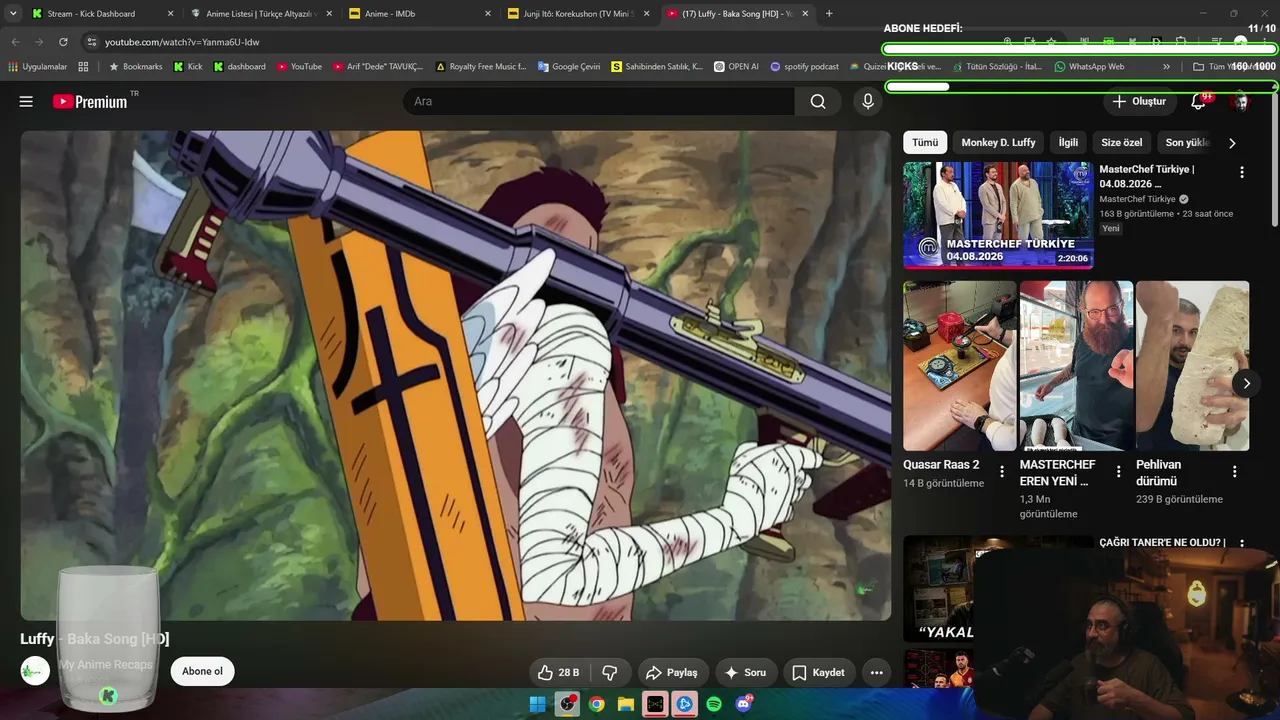
Task: Open File Explorer from taskbar
Action: click(x=626, y=704)
